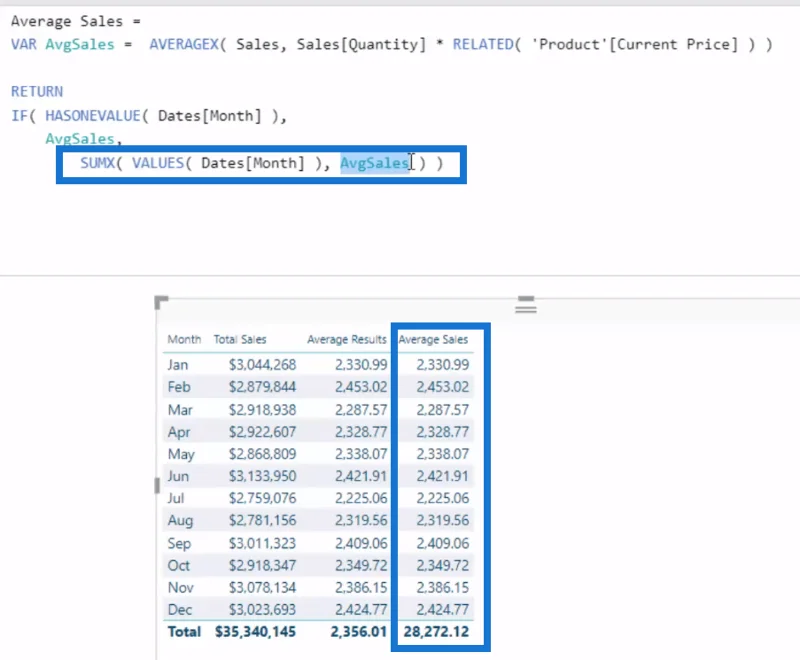Click Average Results value for Jan row
Viewport: 800px width, 660px height.
click(x=361, y=365)
